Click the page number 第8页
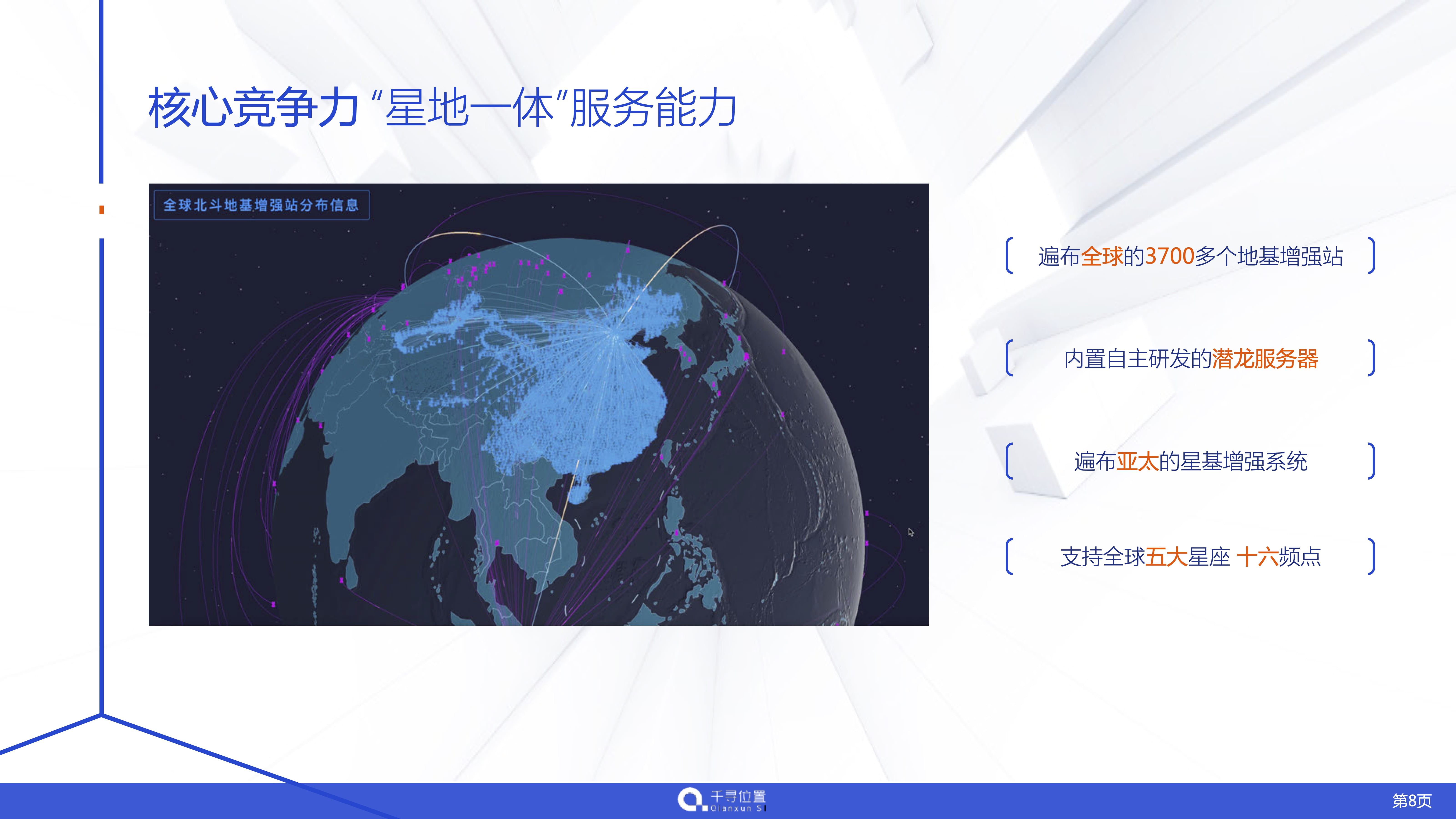 pyautogui.click(x=1412, y=800)
